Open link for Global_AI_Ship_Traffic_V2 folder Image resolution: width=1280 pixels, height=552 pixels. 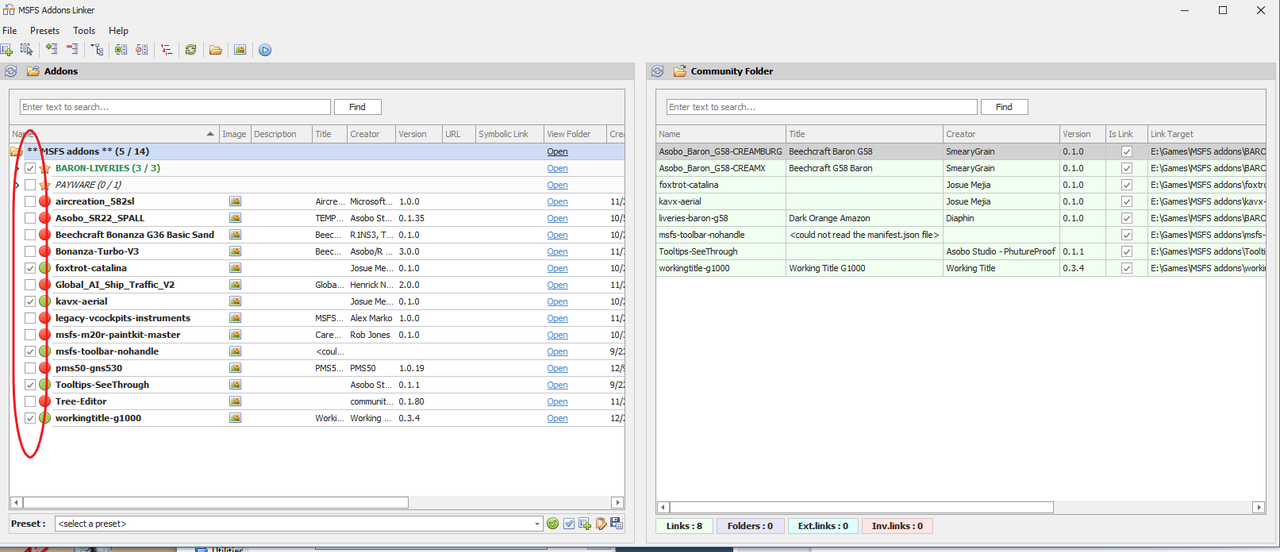pyautogui.click(x=557, y=285)
